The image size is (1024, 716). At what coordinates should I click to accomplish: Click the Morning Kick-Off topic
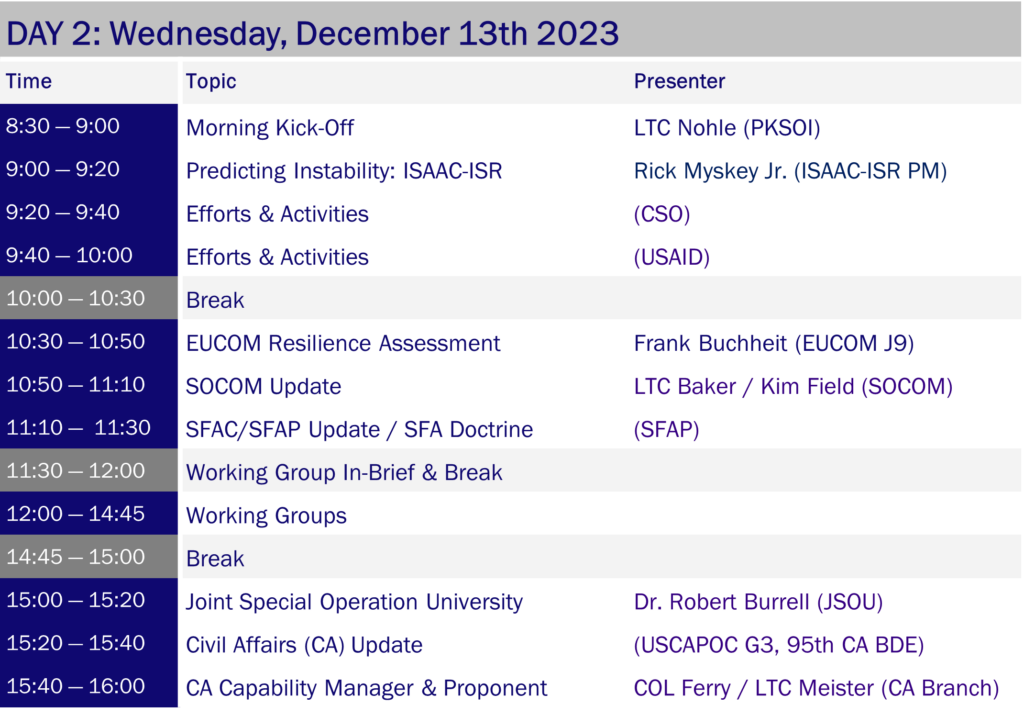(x=270, y=127)
